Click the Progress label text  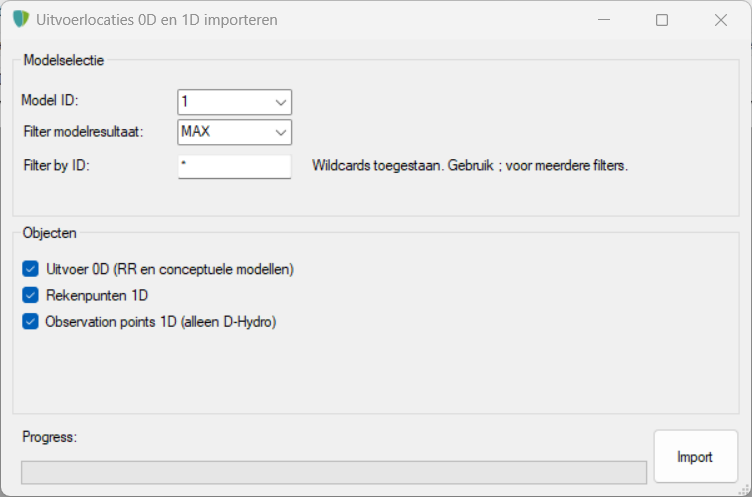(49, 437)
